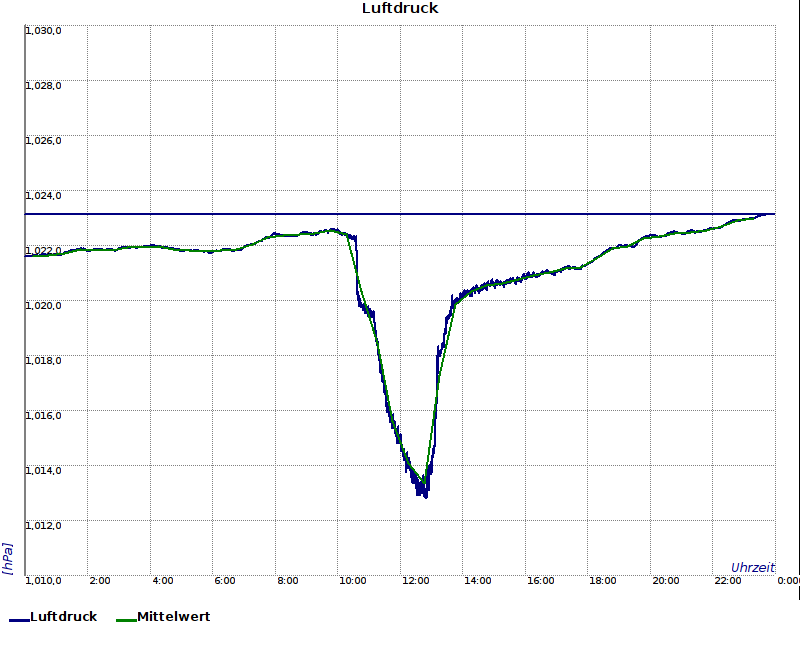
Task: Click the green Mittelwert legend color line
Action: tap(126, 620)
